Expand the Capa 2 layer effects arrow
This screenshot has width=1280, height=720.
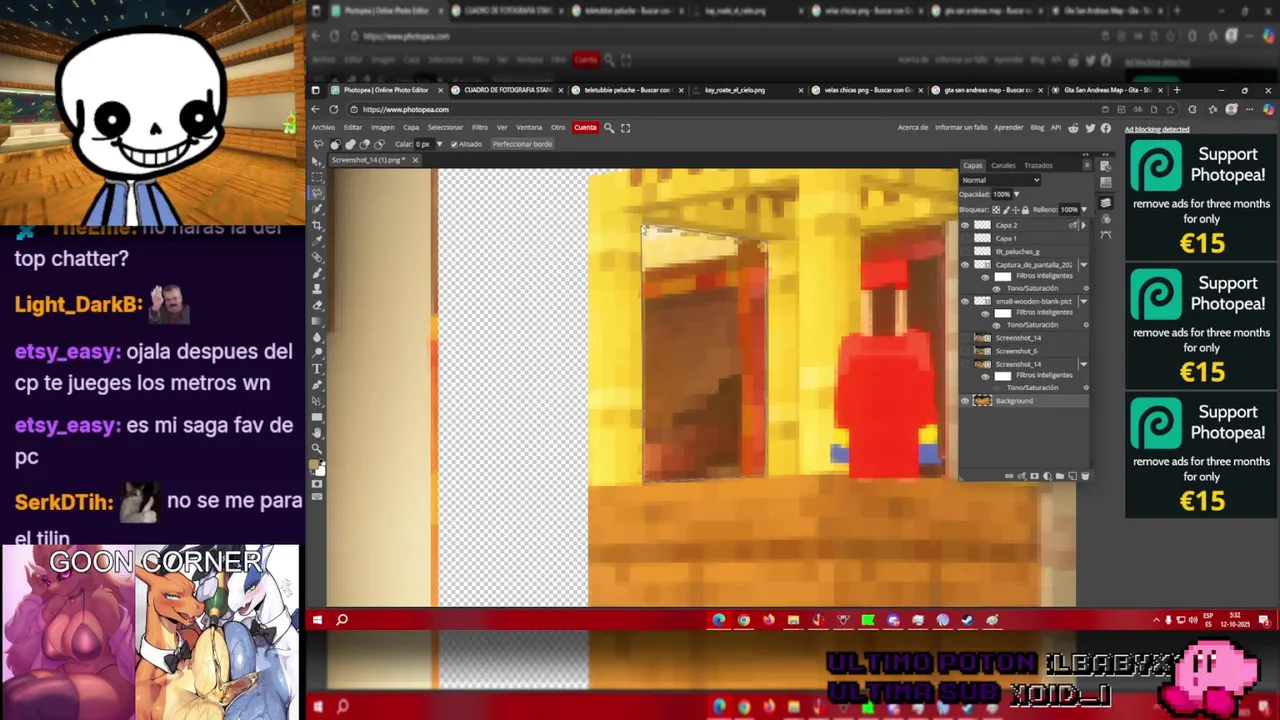tap(1083, 225)
